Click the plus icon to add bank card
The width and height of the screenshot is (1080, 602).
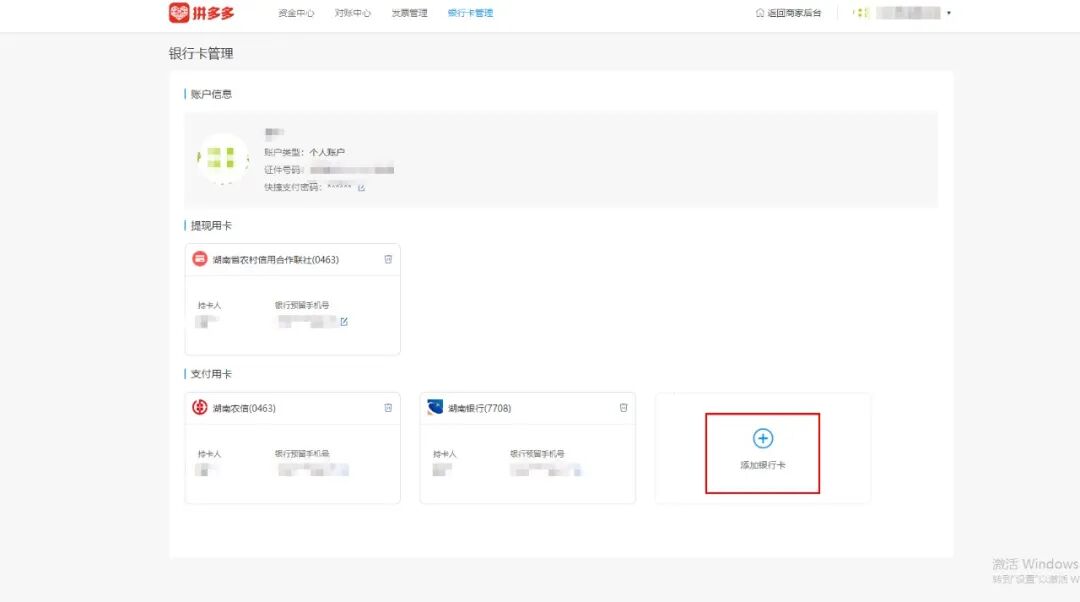coord(762,438)
